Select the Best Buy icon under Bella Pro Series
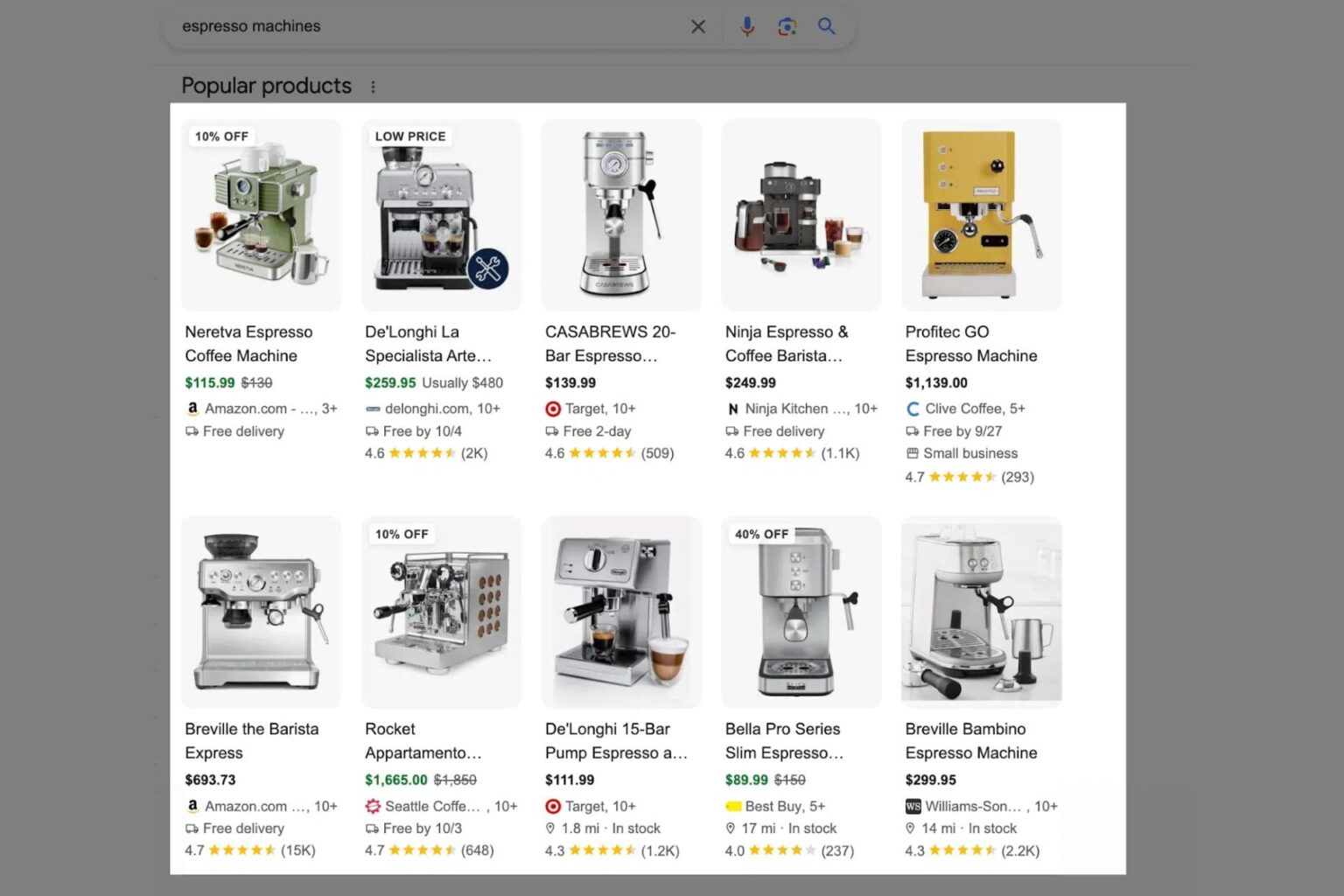1344x896 pixels. coord(733,806)
